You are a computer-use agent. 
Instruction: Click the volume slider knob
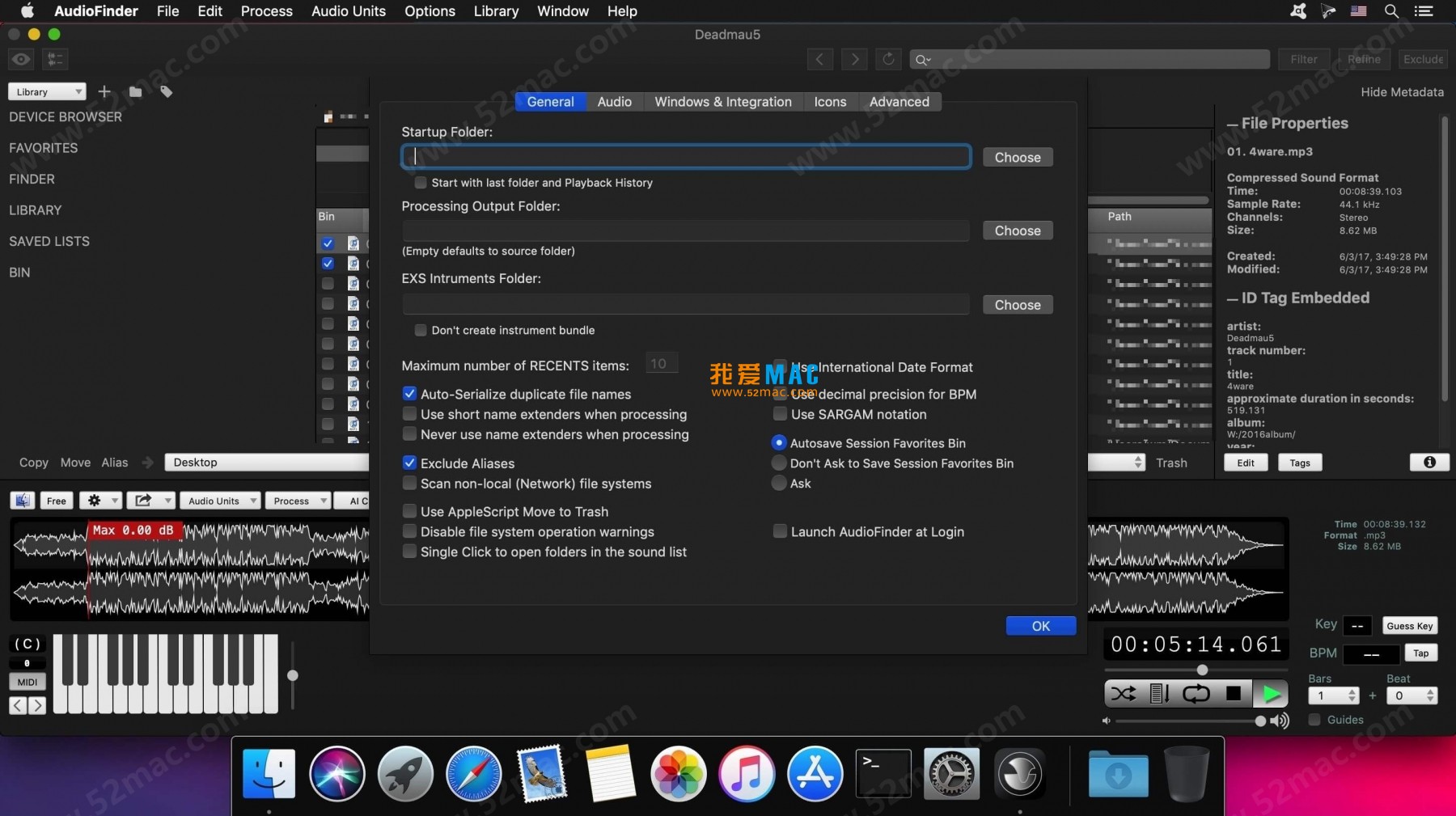point(1260,721)
